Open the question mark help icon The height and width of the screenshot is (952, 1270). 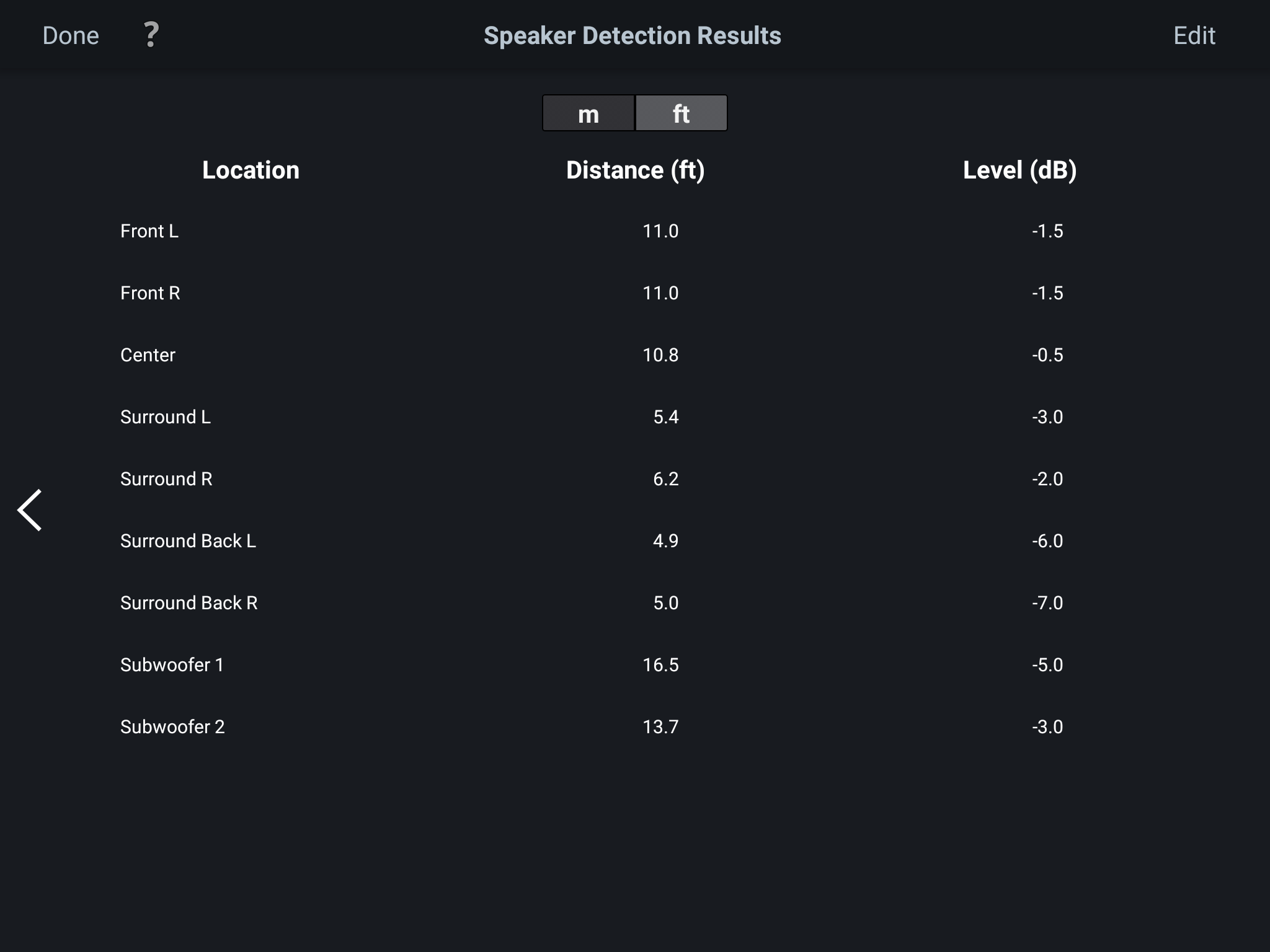point(151,35)
